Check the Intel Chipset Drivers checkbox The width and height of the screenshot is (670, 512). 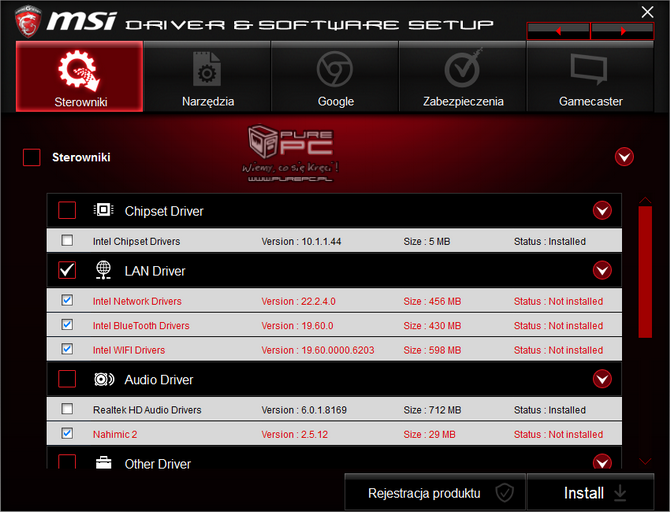click(x=67, y=241)
